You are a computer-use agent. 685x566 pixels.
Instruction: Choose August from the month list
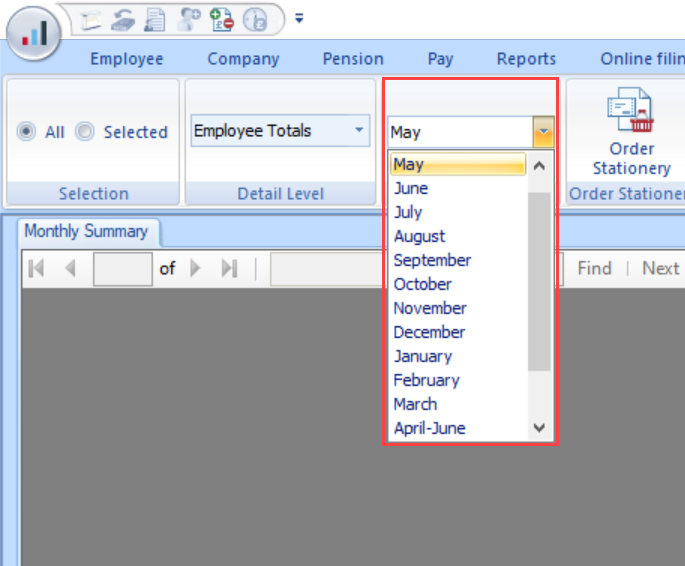(x=458, y=236)
